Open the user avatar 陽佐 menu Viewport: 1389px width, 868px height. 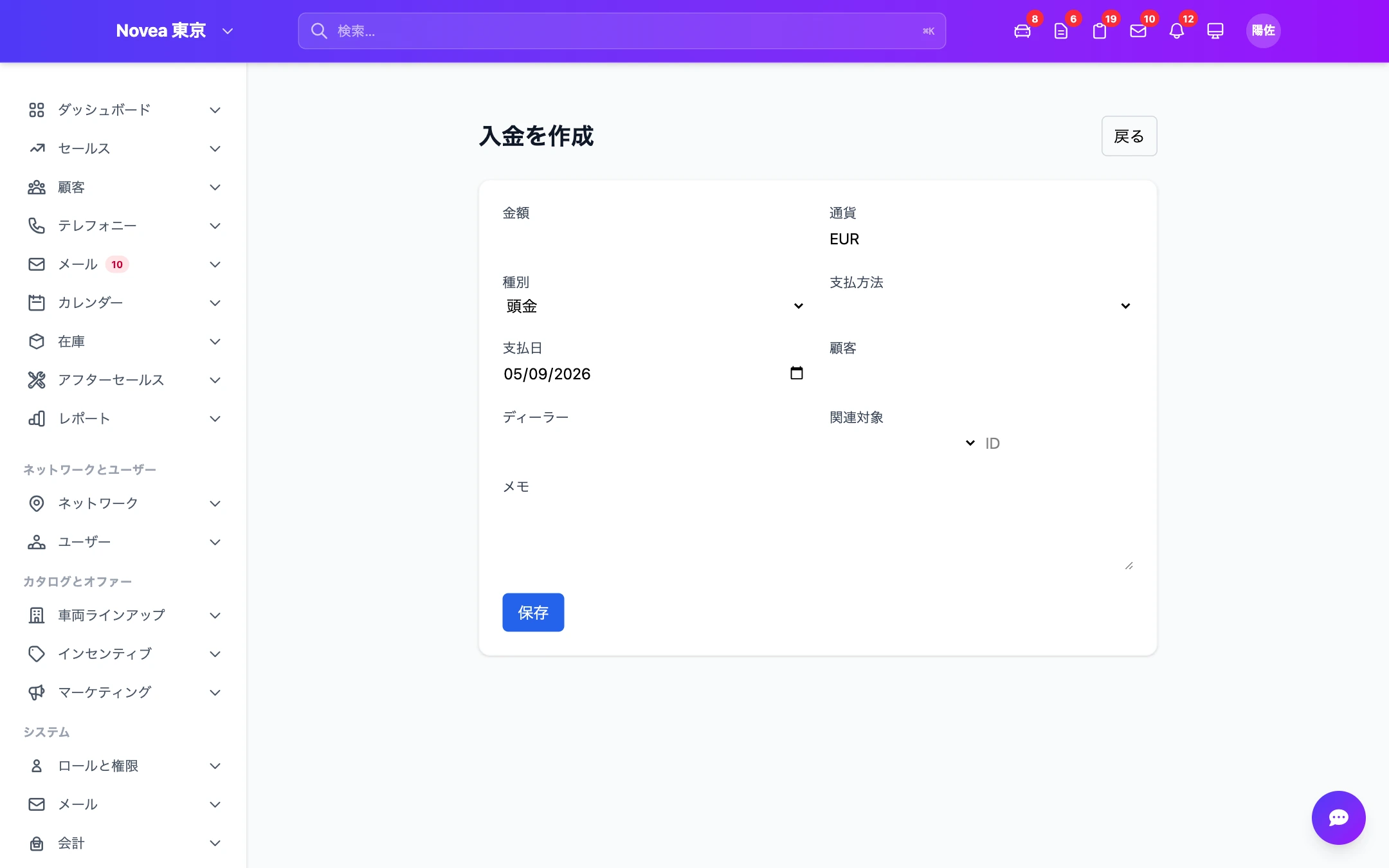click(x=1264, y=31)
